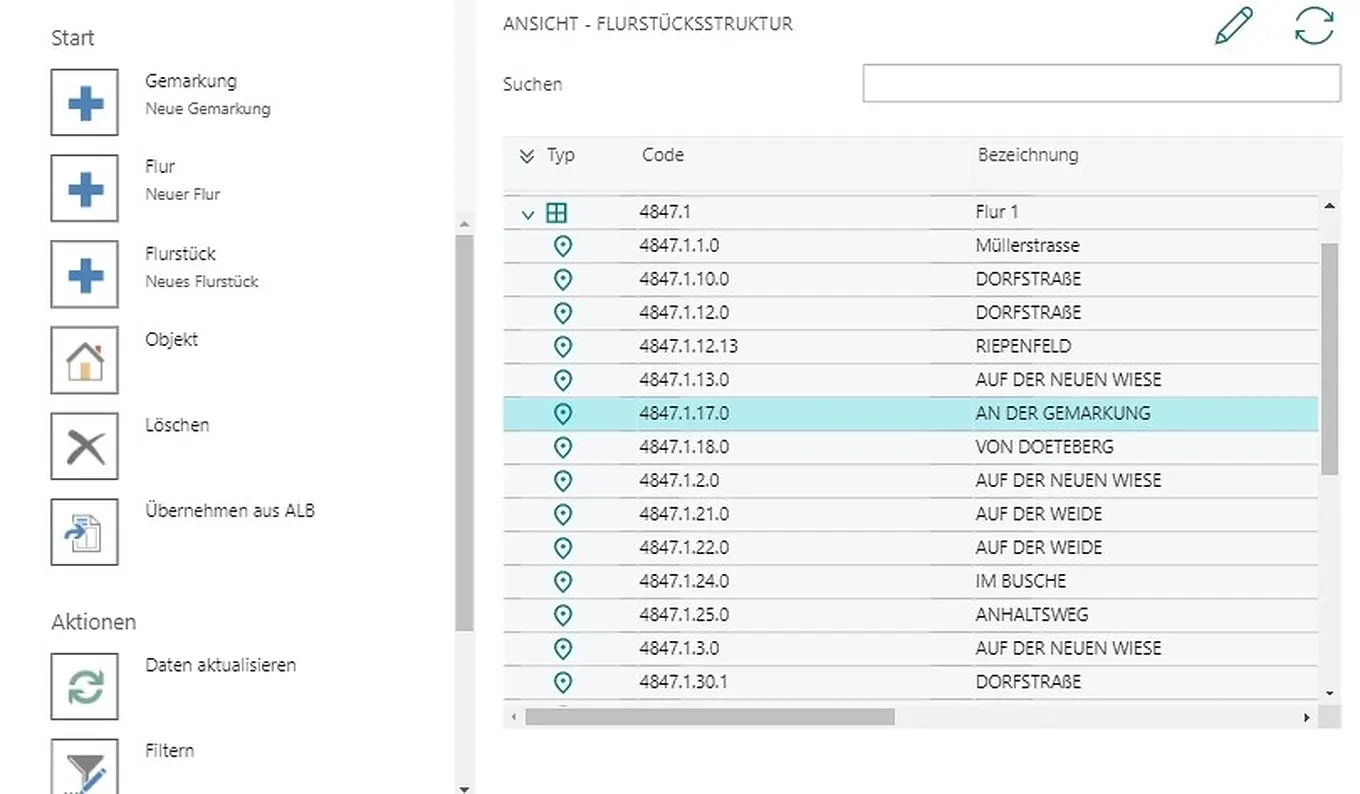Toggle expand-all double chevron beside Typ
The width and height of the screenshot is (1360, 794).
pyautogui.click(x=527, y=156)
